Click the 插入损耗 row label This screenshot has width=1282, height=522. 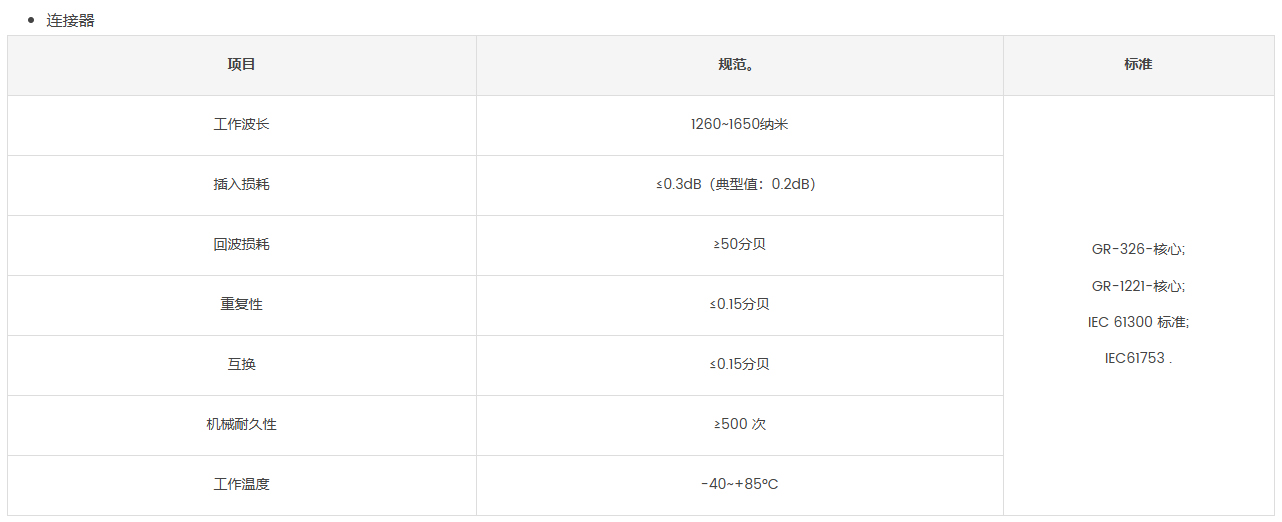click(242, 185)
